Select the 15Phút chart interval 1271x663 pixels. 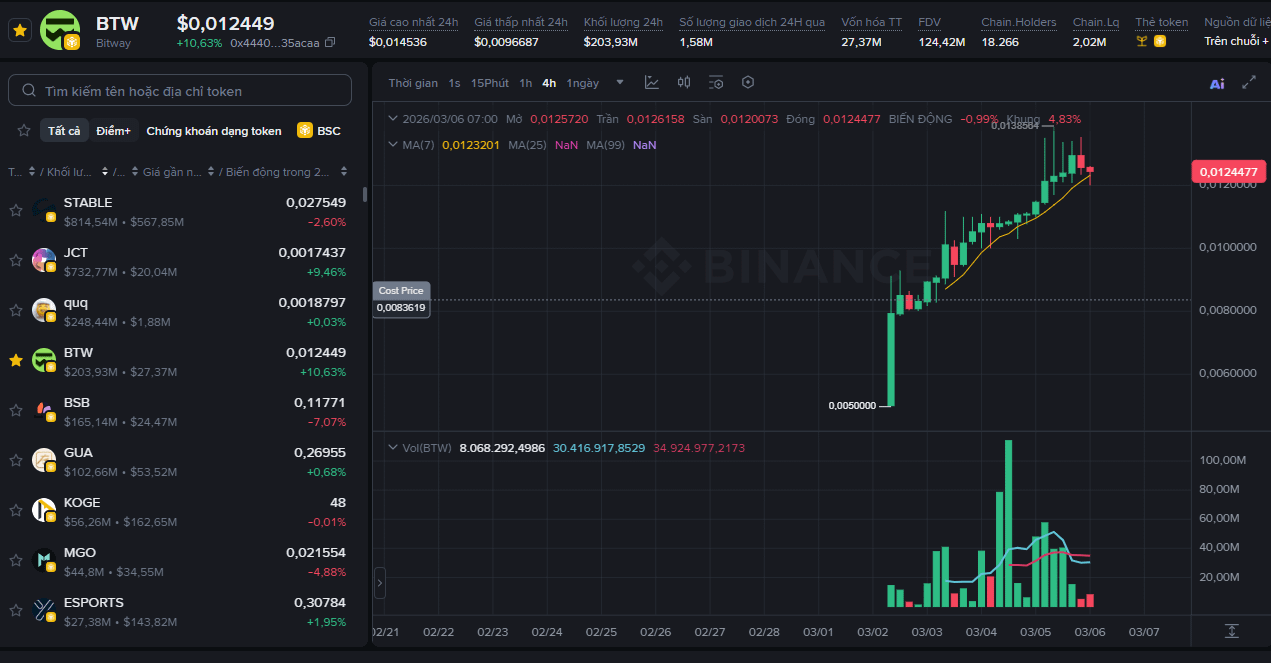point(490,83)
